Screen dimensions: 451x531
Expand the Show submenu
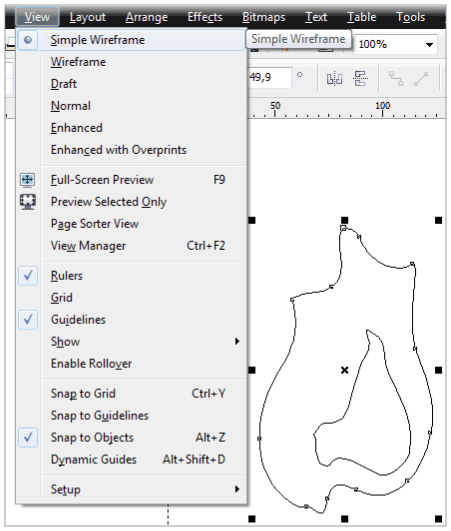coord(131,341)
